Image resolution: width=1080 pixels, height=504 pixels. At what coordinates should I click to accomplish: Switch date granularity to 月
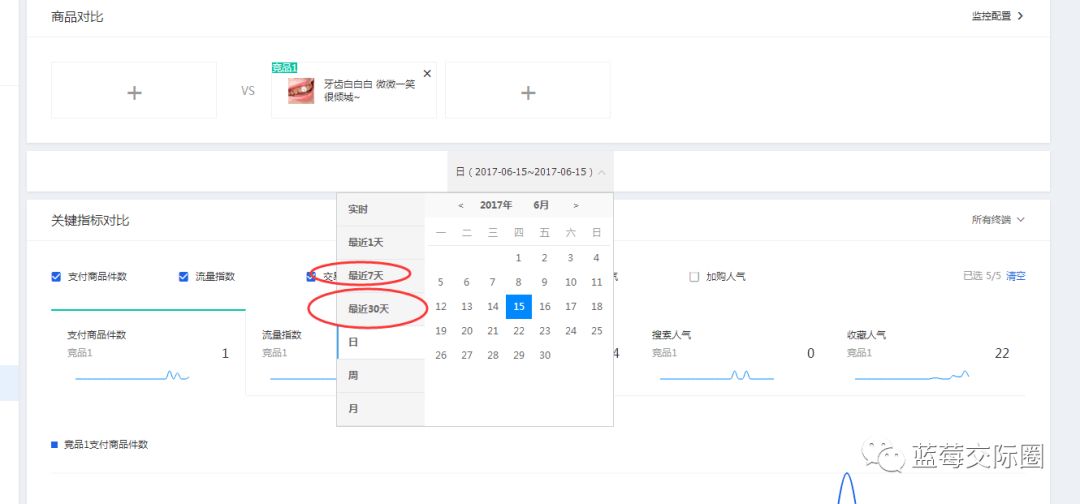pyautogui.click(x=381, y=408)
